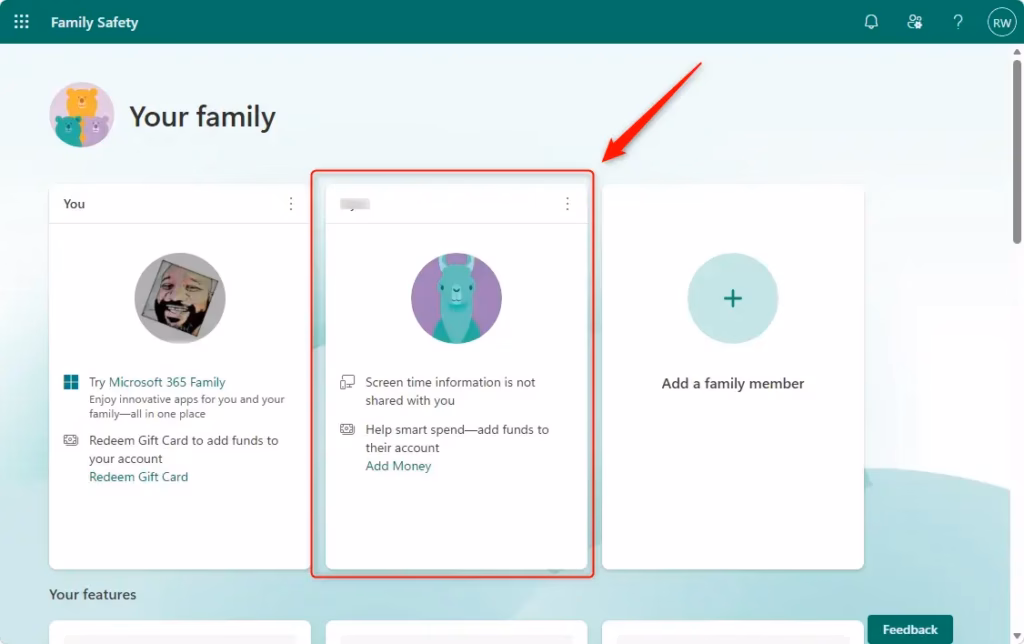The height and width of the screenshot is (644, 1024).
Task: Click the plus add member circle
Action: point(733,298)
